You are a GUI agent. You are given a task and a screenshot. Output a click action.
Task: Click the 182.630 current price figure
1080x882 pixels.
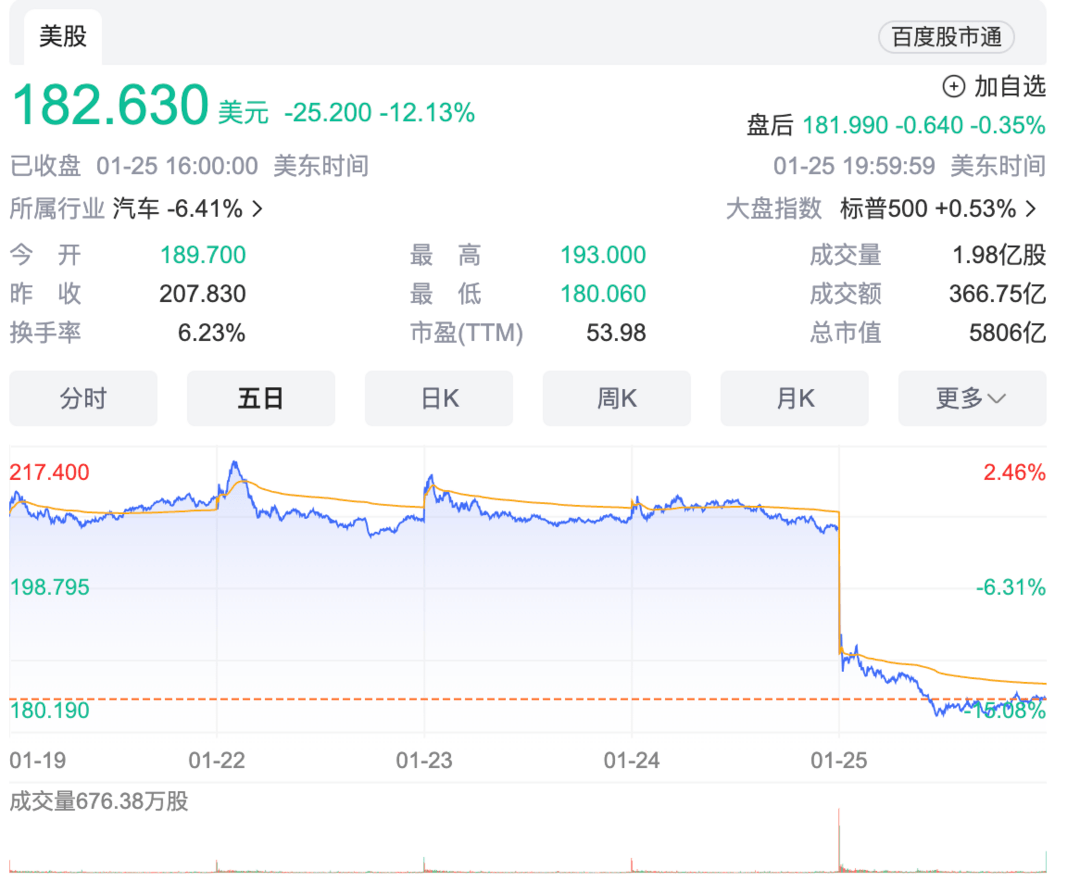[x=110, y=105]
